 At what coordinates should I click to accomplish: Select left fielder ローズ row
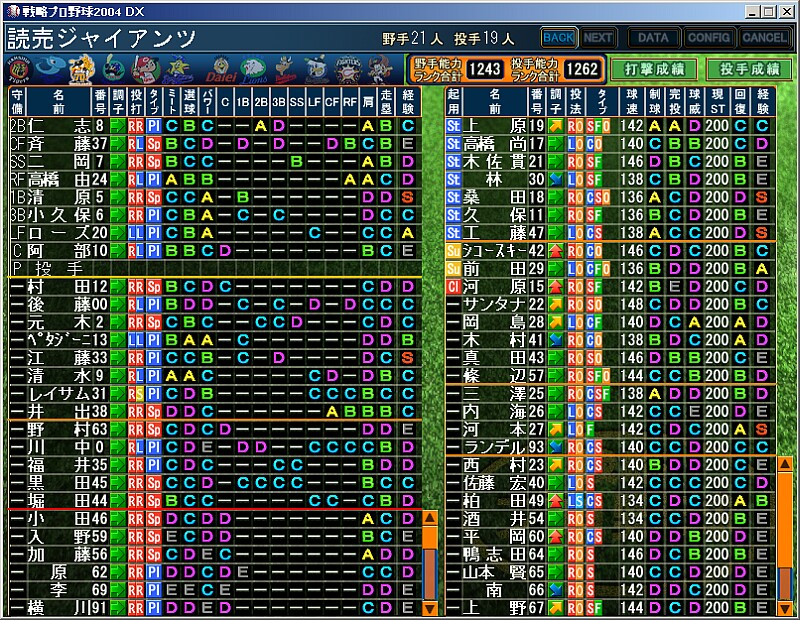pyautogui.click(x=215, y=233)
